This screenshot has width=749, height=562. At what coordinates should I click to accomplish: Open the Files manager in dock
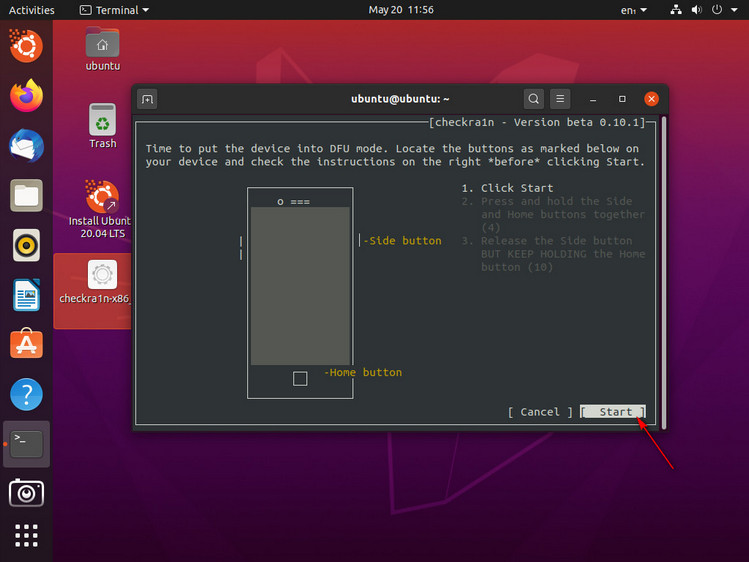coord(27,195)
